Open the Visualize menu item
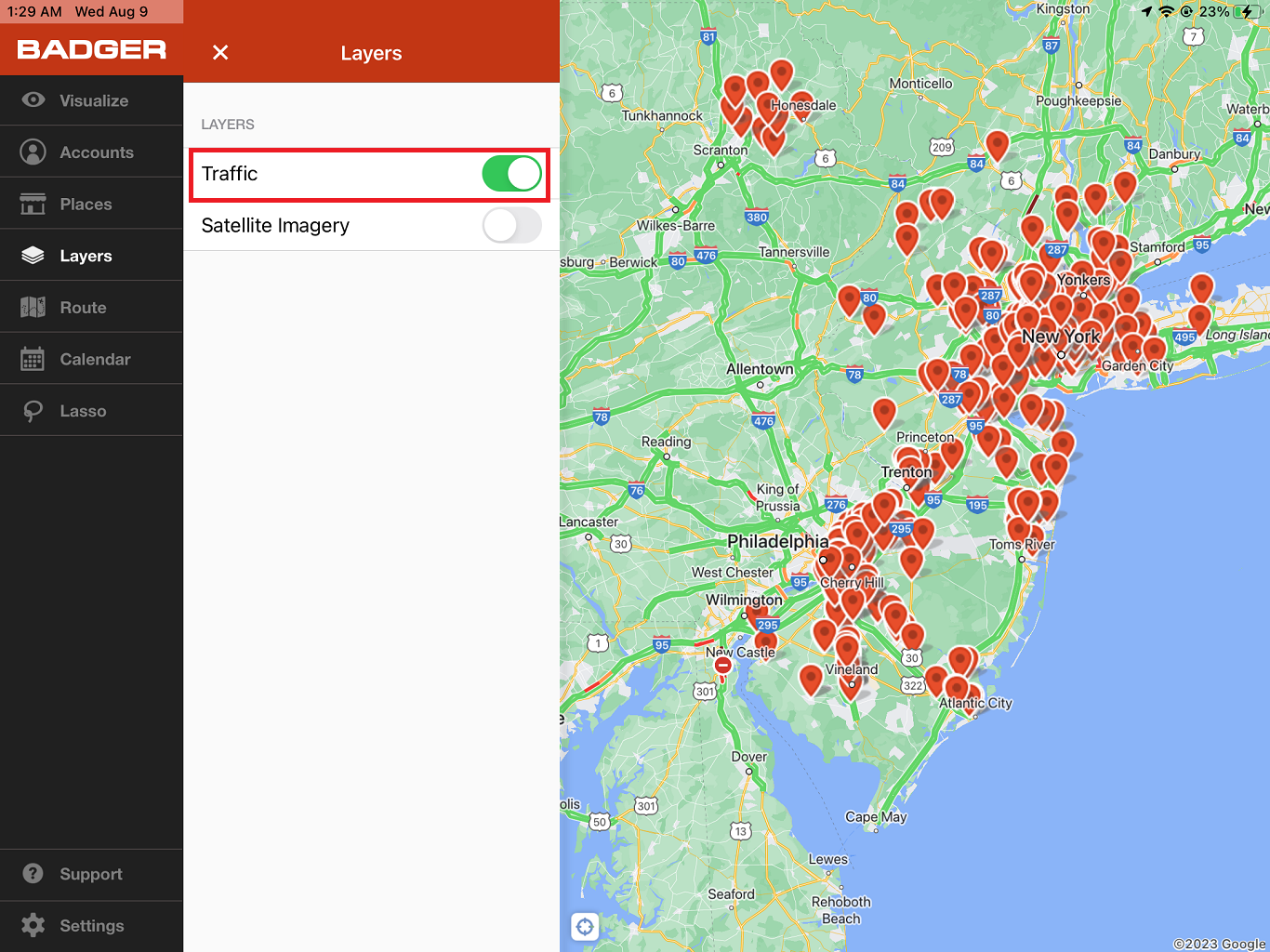This screenshot has height=952, width=1270. [x=91, y=99]
